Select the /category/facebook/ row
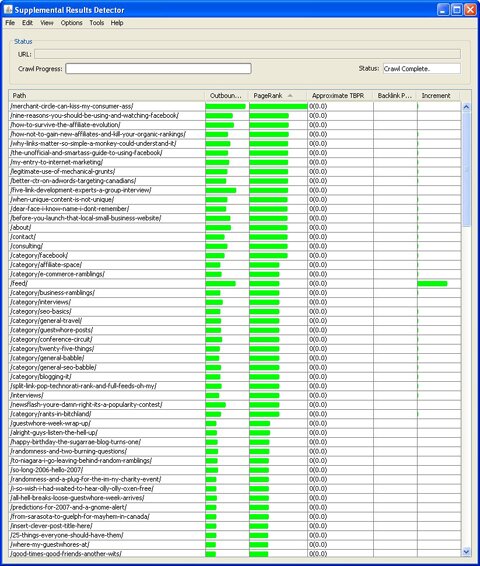Screen dimensions: 480x566 [235, 256]
